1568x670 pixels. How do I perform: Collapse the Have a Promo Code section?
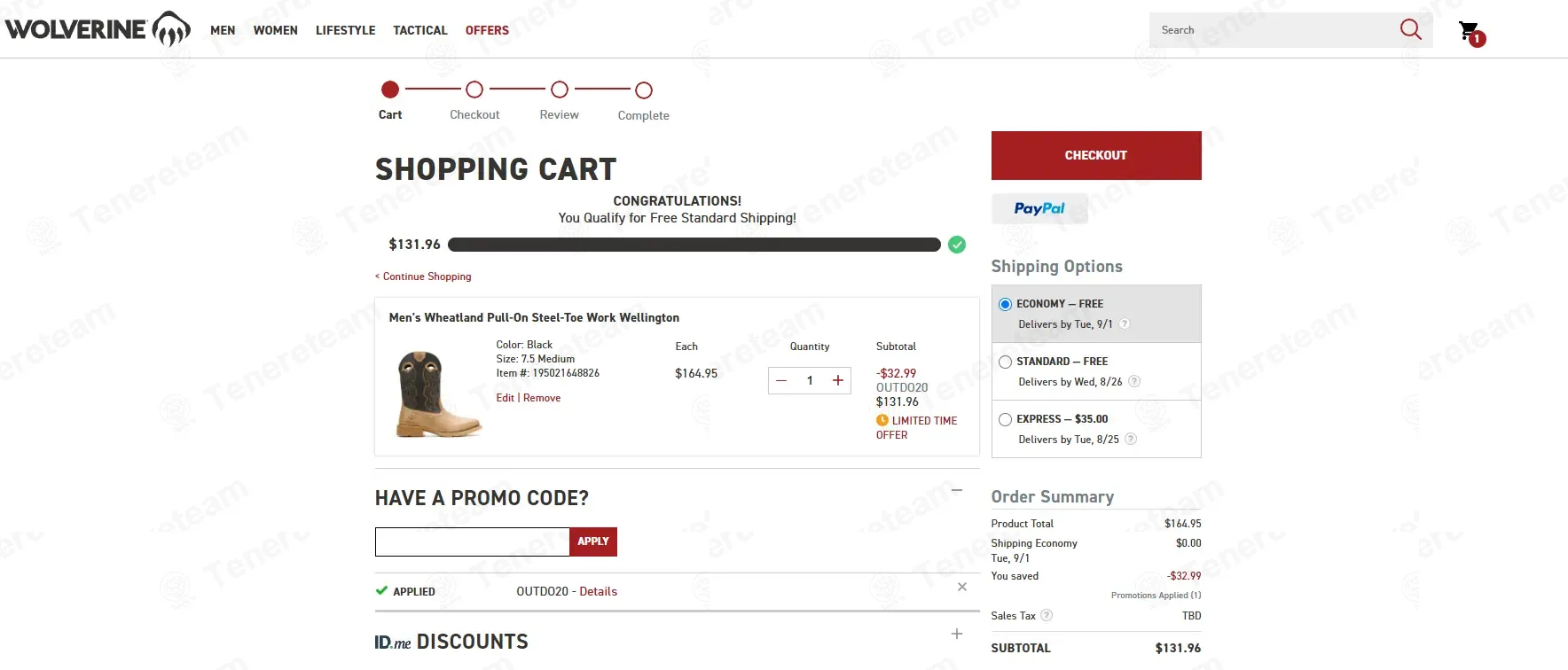click(x=957, y=490)
